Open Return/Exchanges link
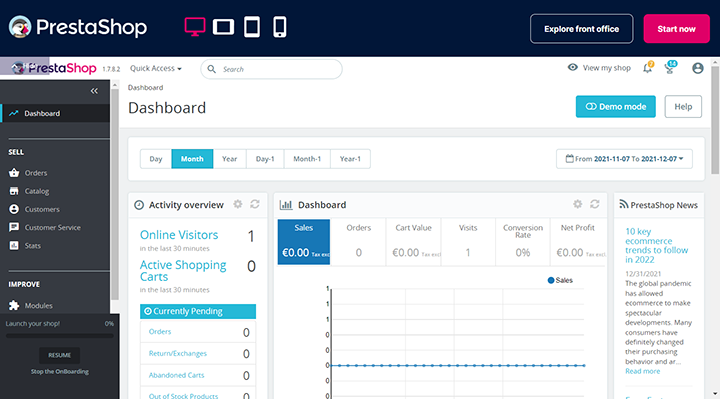Viewport: 720px width, 399px height. tap(178, 353)
